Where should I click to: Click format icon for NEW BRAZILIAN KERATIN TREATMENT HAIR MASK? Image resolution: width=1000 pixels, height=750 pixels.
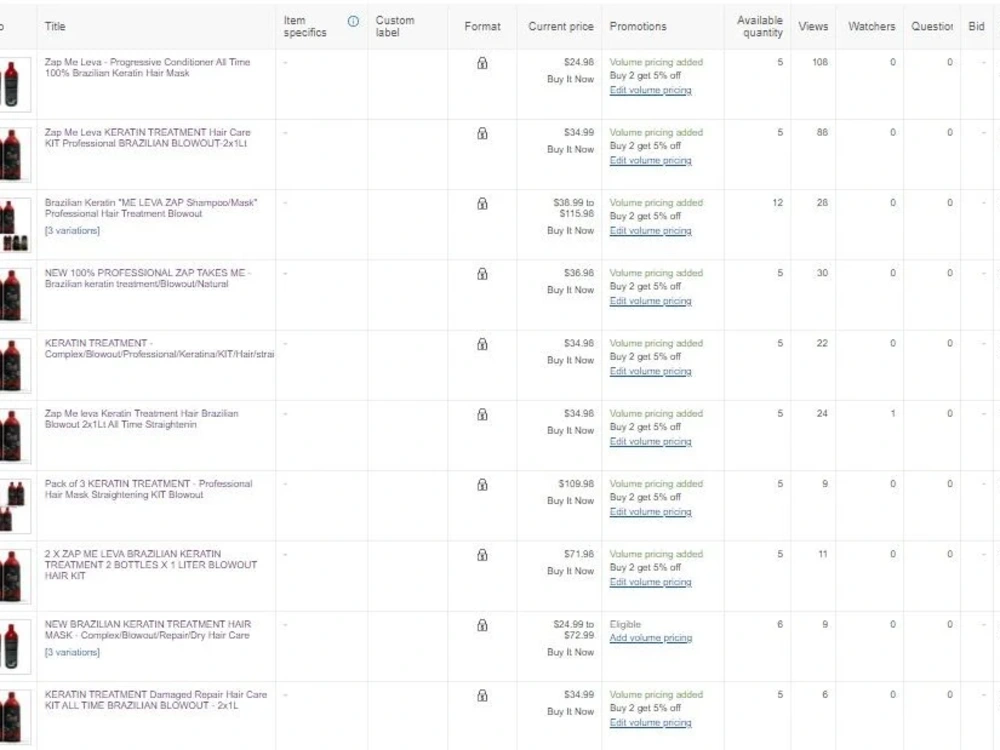tap(482, 624)
